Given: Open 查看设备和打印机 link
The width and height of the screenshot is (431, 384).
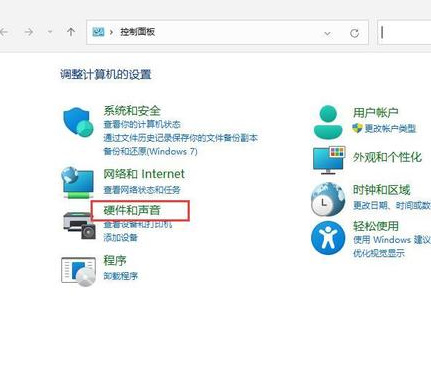Looking at the screenshot, I should click(138, 224).
